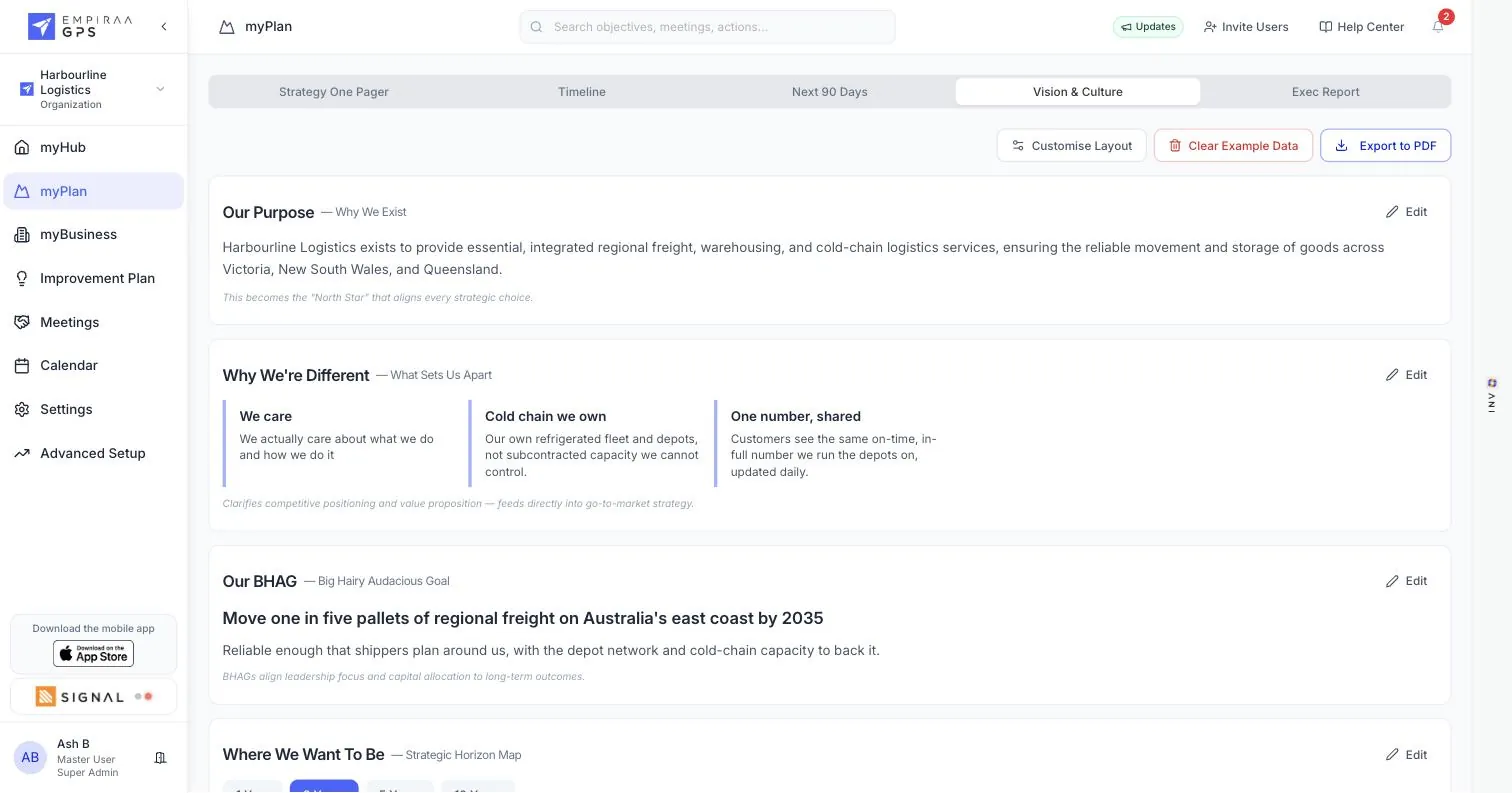Expand the Harbourline Logistics organization dropdown
The height and width of the screenshot is (793, 1512).
(160, 89)
